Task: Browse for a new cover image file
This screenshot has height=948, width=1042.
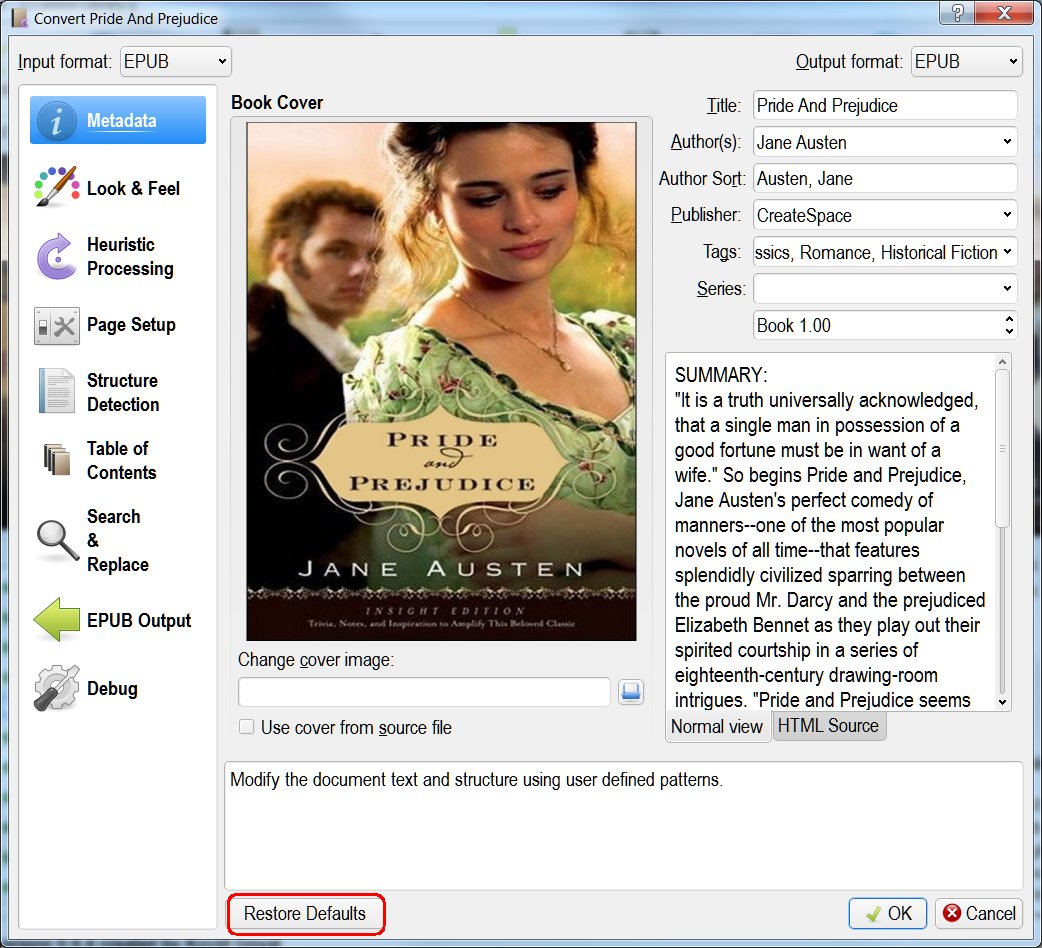Action: click(x=630, y=692)
